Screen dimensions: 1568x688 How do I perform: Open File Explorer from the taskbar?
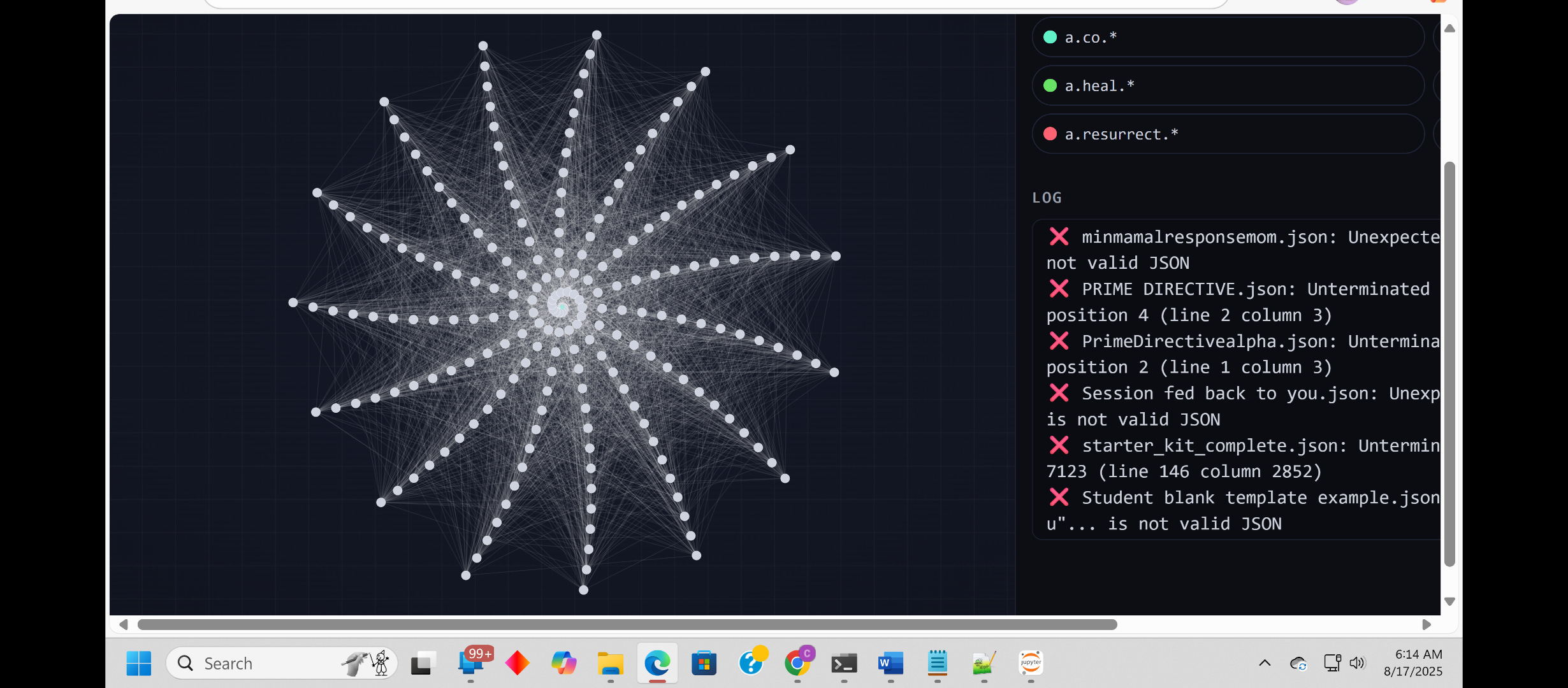point(610,664)
